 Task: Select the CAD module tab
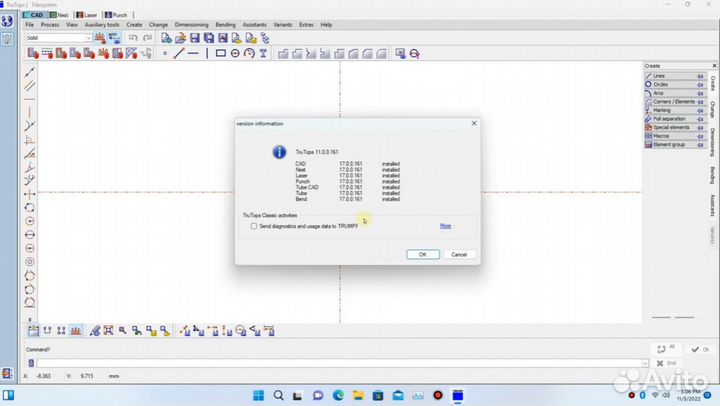point(34,15)
